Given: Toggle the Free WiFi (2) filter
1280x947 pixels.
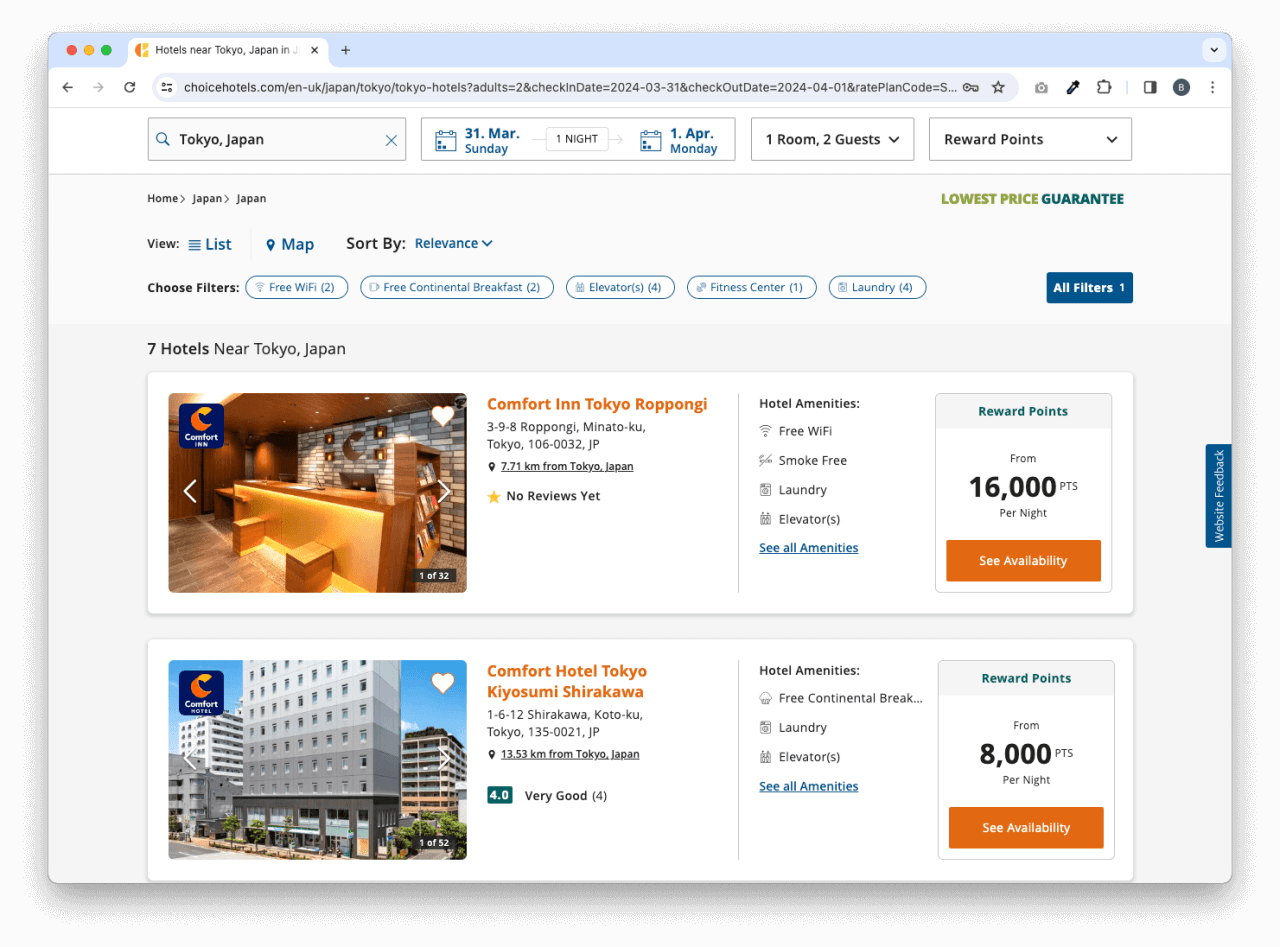Looking at the screenshot, I should coord(297,288).
